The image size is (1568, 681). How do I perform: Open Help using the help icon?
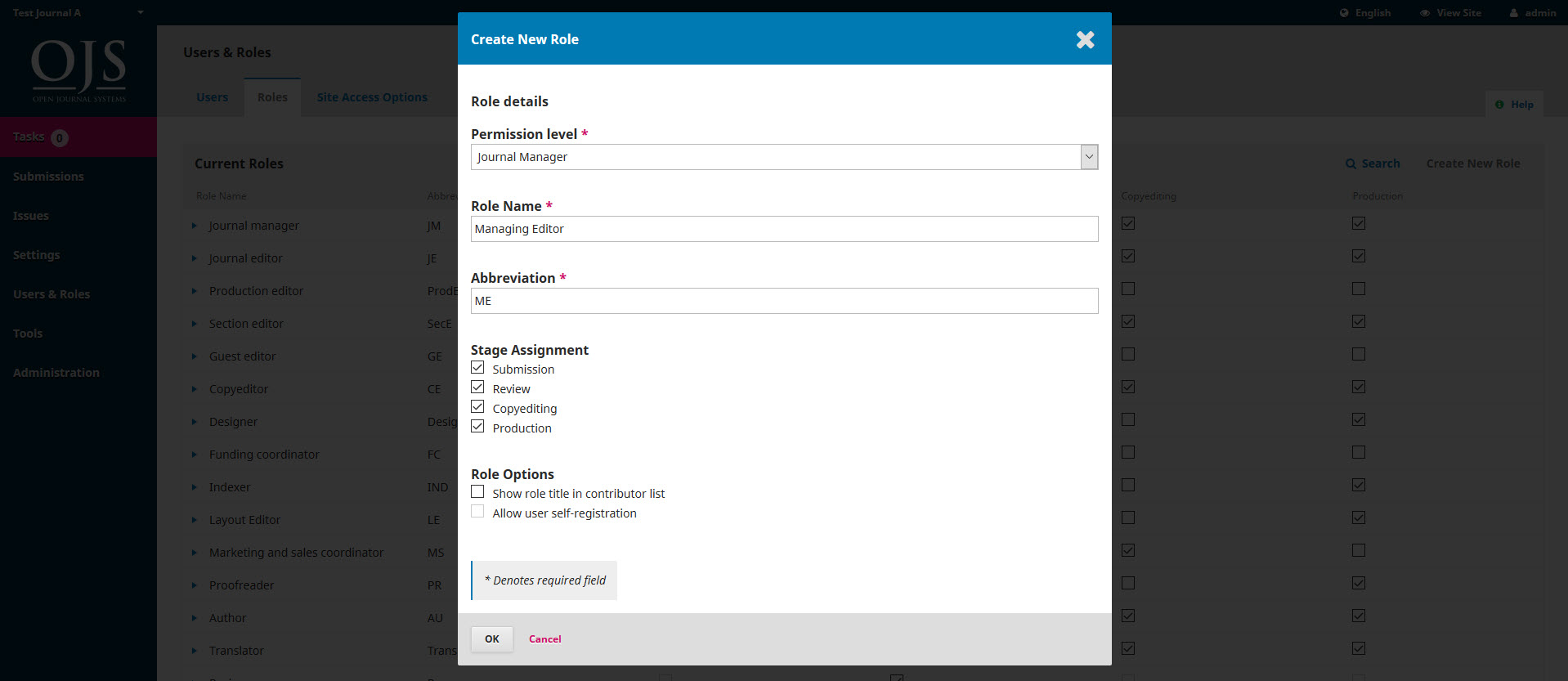tap(1499, 104)
